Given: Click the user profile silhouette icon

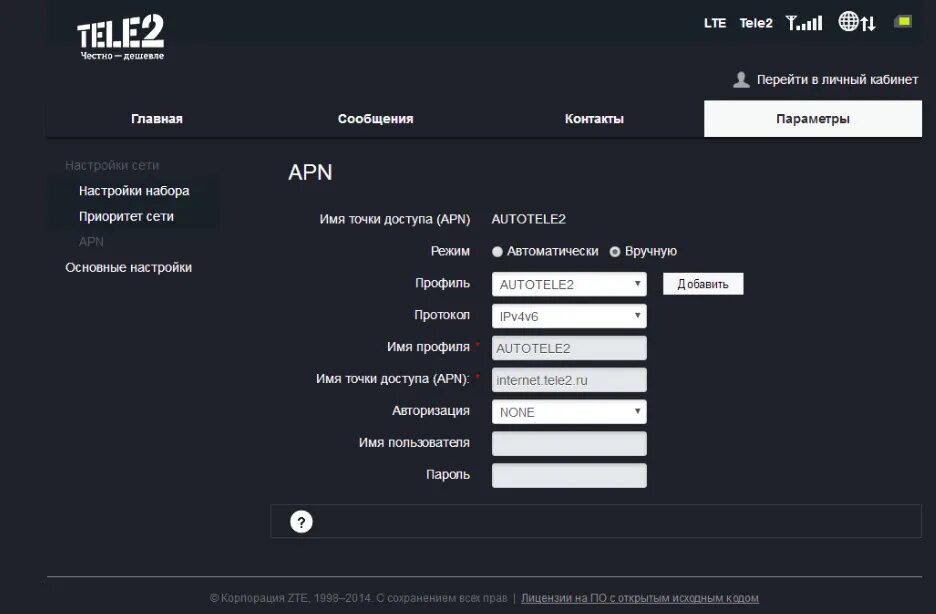Looking at the screenshot, I should [741, 79].
